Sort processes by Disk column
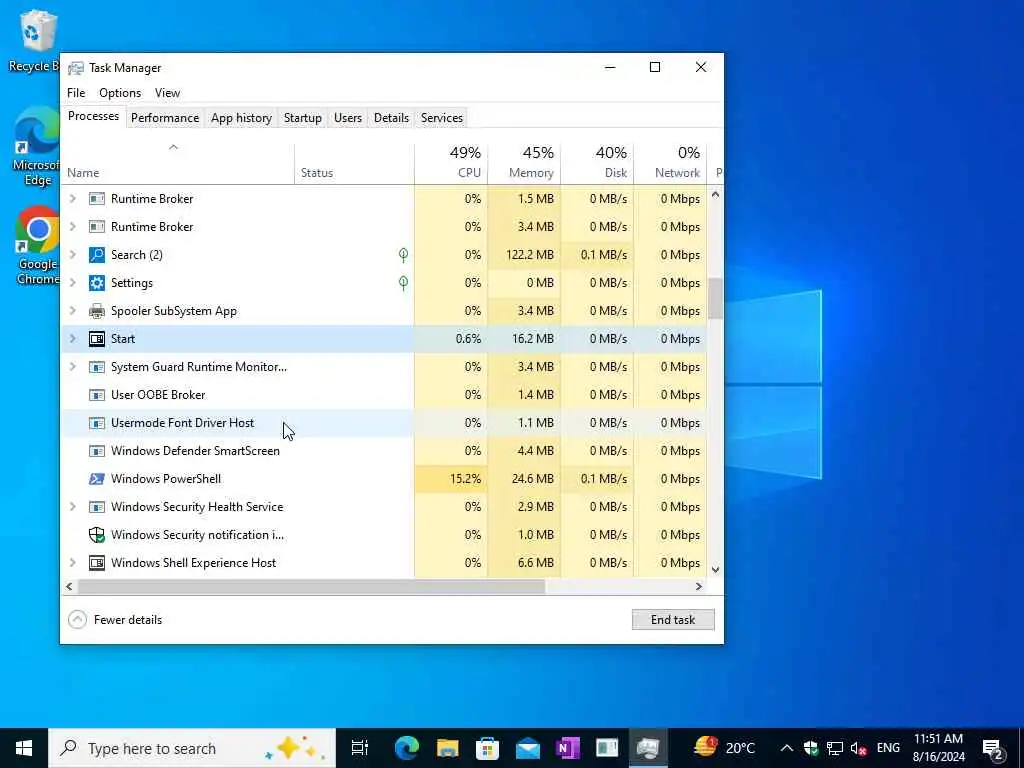The image size is (1024, 768). click(x=598, y=162)
